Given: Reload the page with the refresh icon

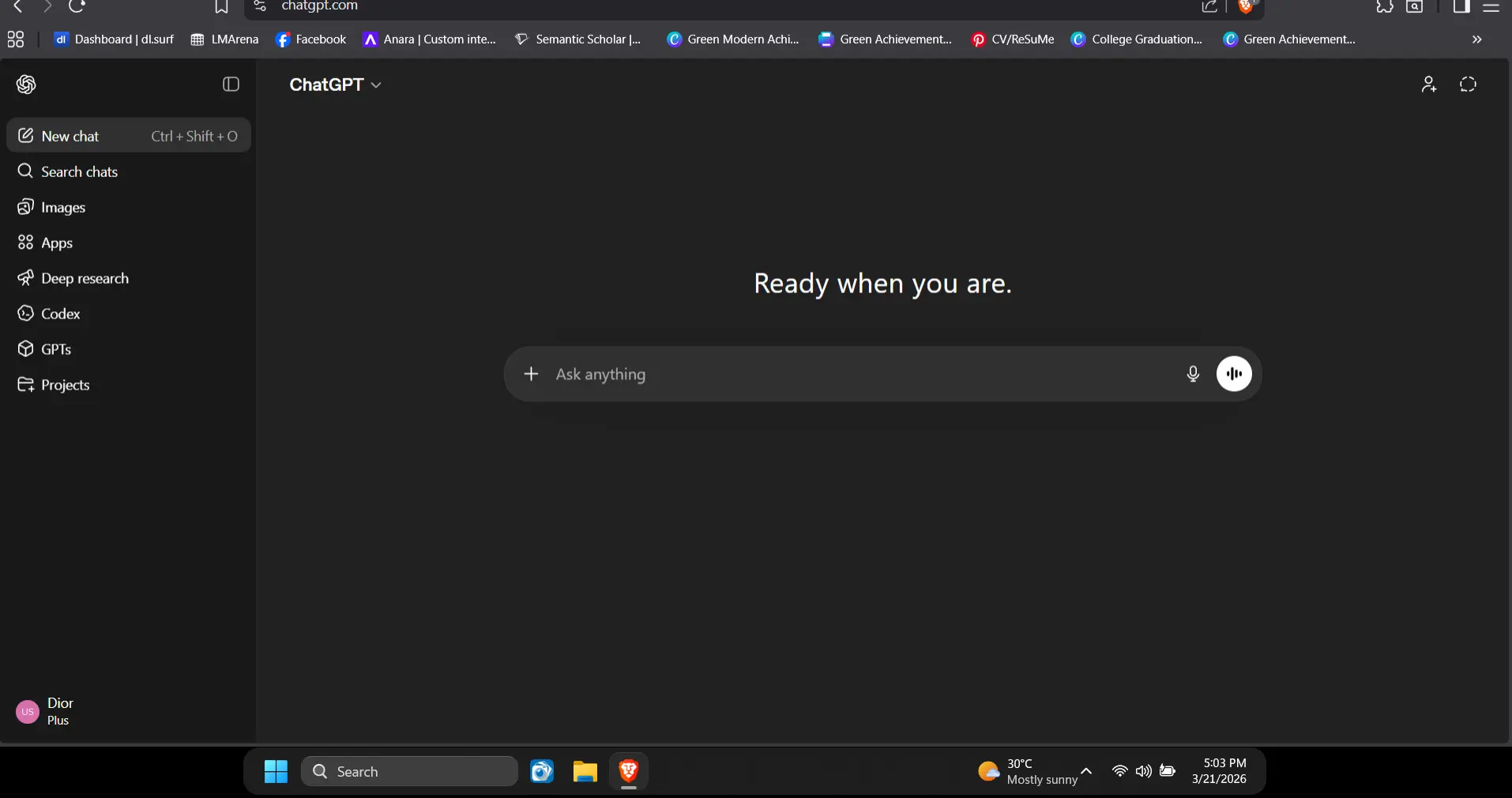Looking at the screenshot, I should click(x=77, y=6).
